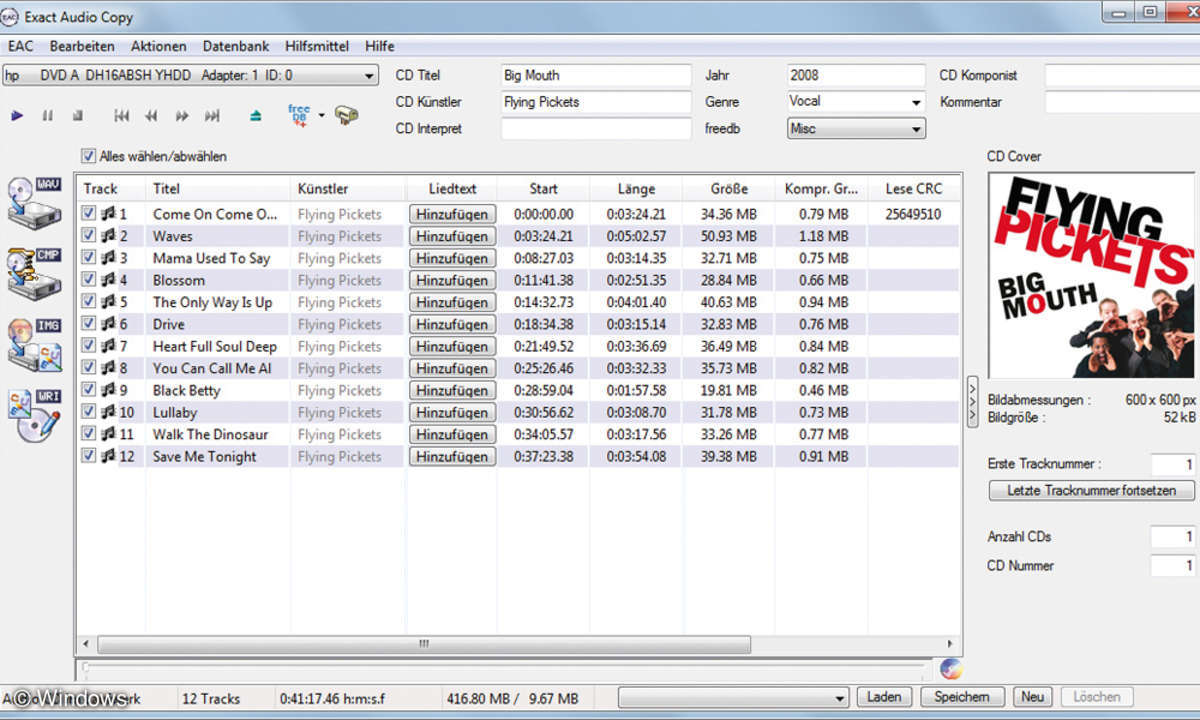This screenshot has width=1200, height=720.
Task: Uncheck track 2 Waves checkbox
Action: (89, 236)
